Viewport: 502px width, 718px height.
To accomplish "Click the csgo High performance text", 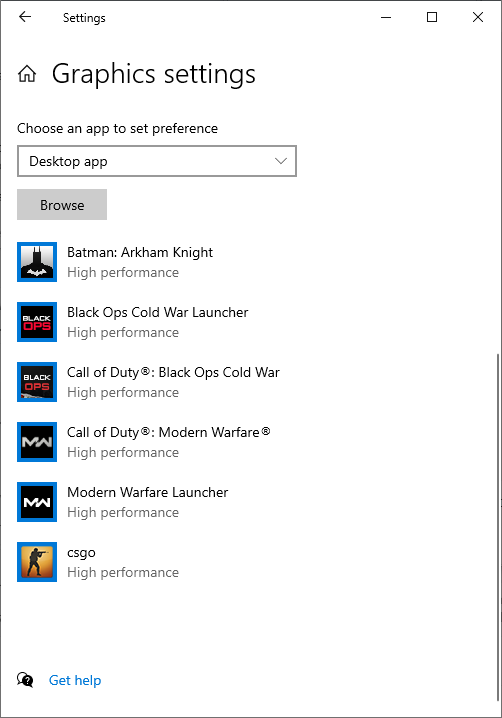I will coord(123,572).
